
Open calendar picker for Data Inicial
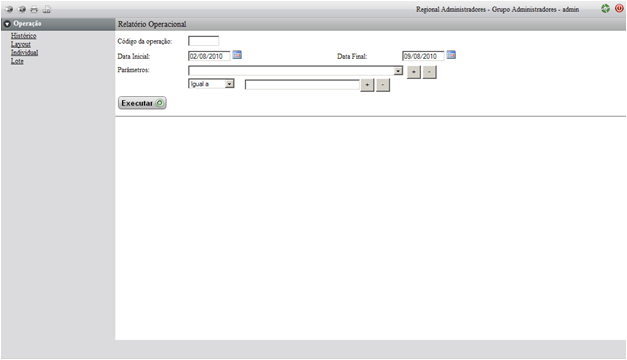[x=237, y=55]
